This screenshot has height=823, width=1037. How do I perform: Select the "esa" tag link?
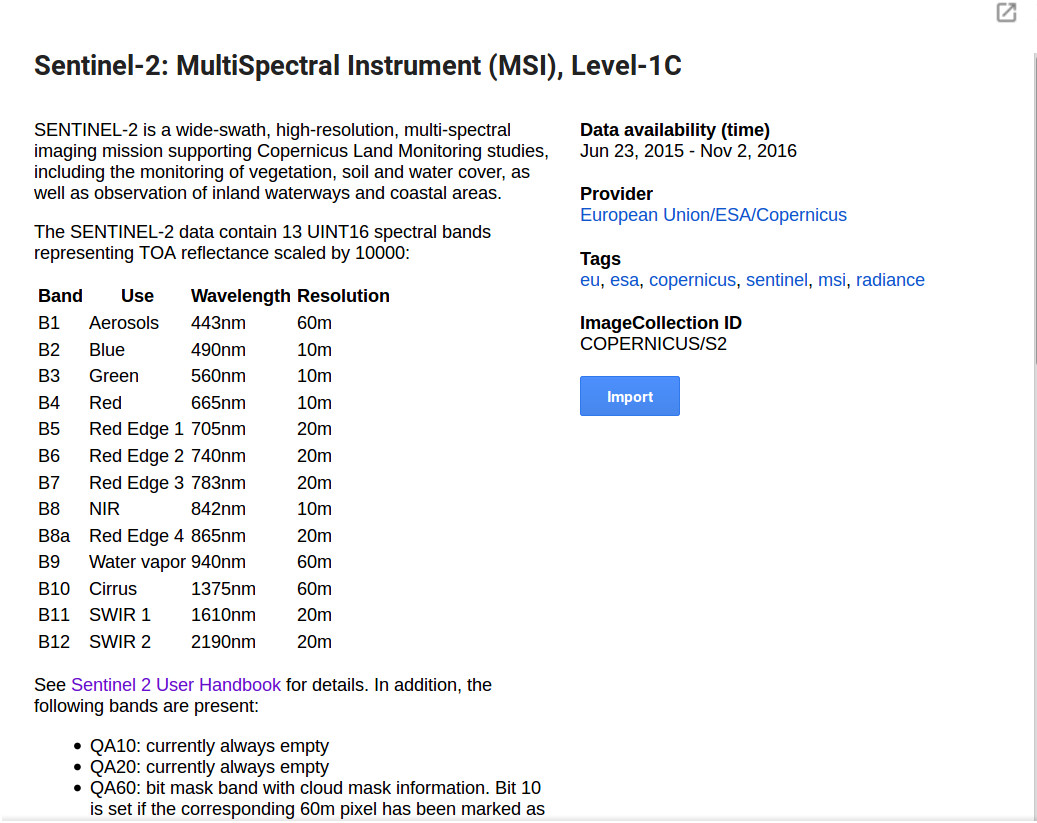[x=624, y=280]
